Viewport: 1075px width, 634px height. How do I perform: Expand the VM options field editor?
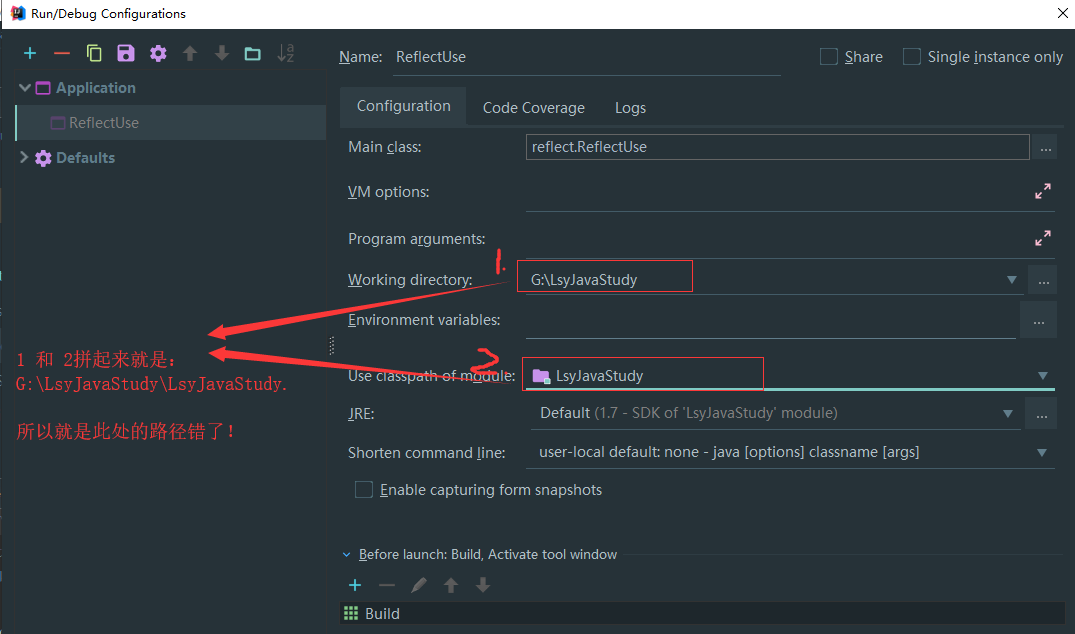coord(1043,191)
